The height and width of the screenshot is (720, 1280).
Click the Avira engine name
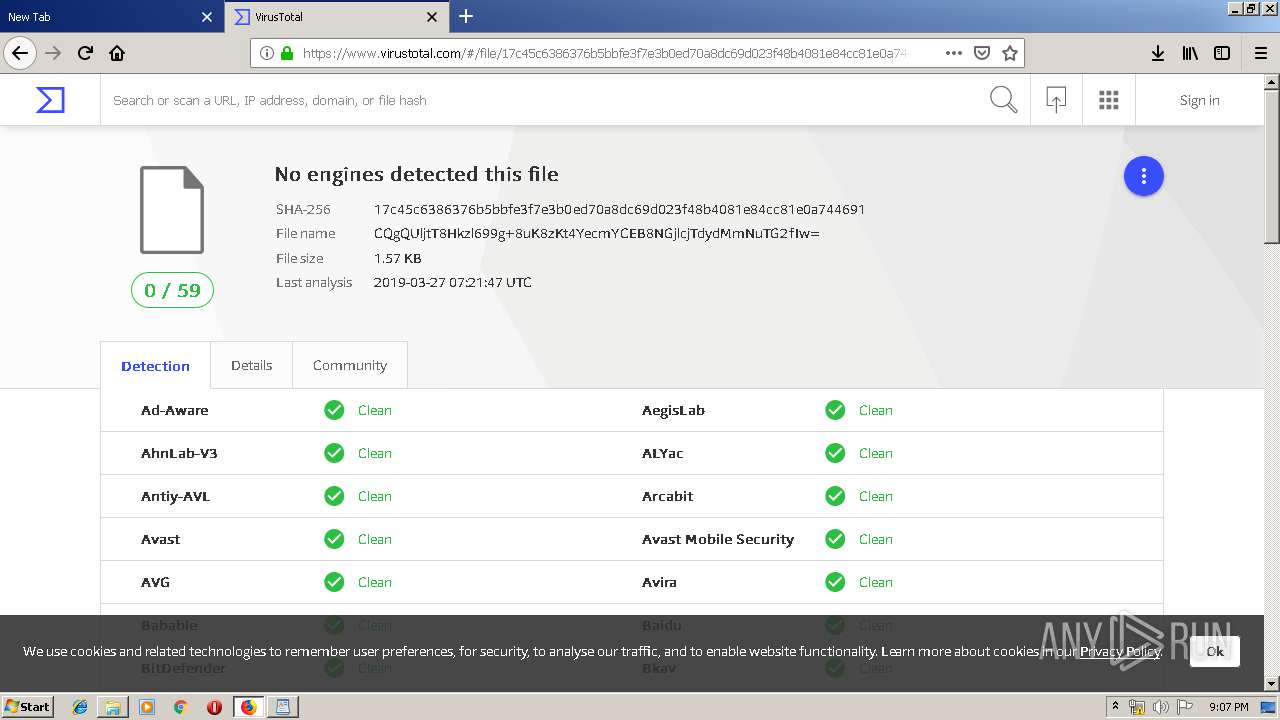click(x=659, y=582)
